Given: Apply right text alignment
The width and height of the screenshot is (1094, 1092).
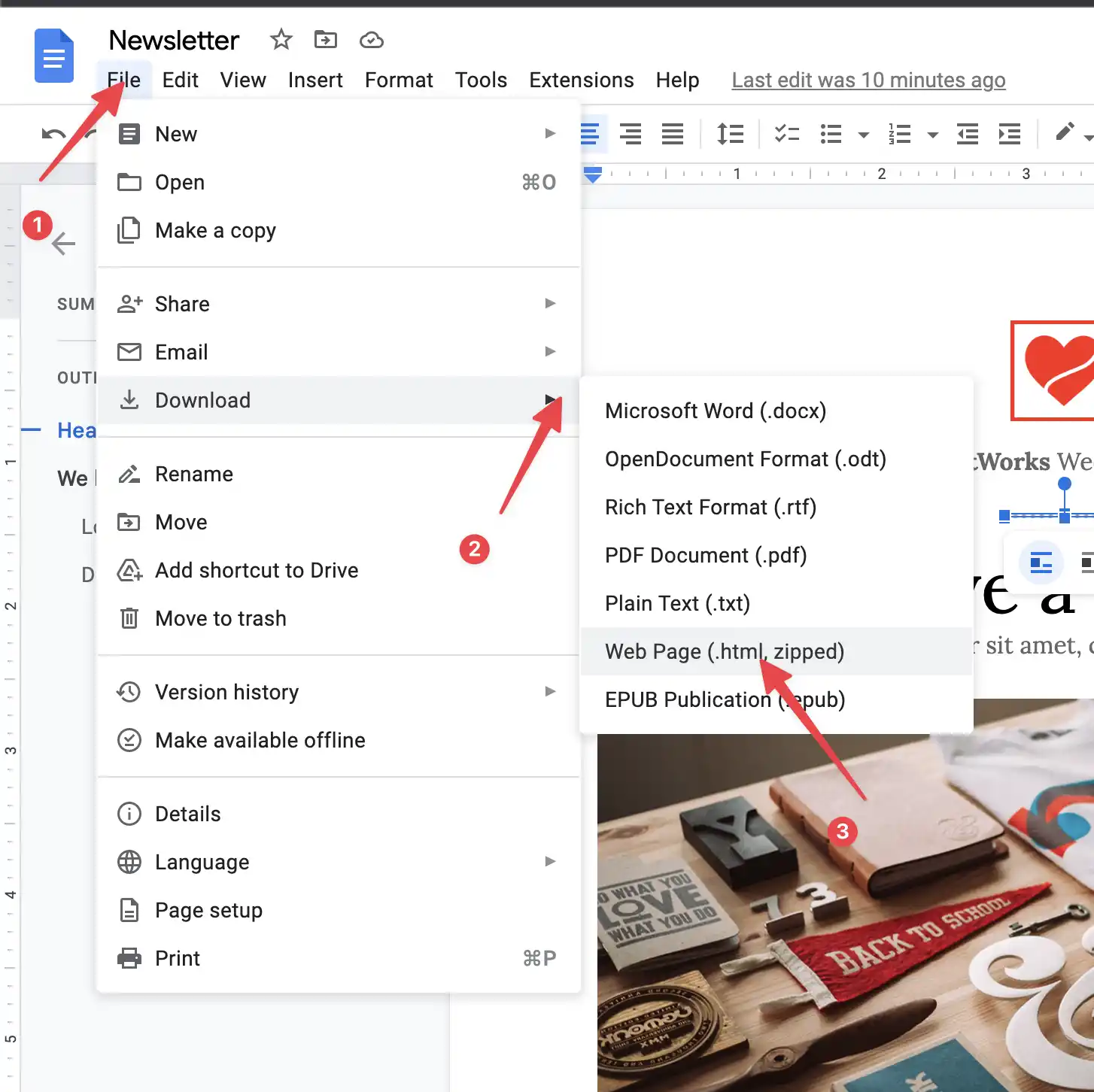Looking at the screenshot, I should [631, 135].
